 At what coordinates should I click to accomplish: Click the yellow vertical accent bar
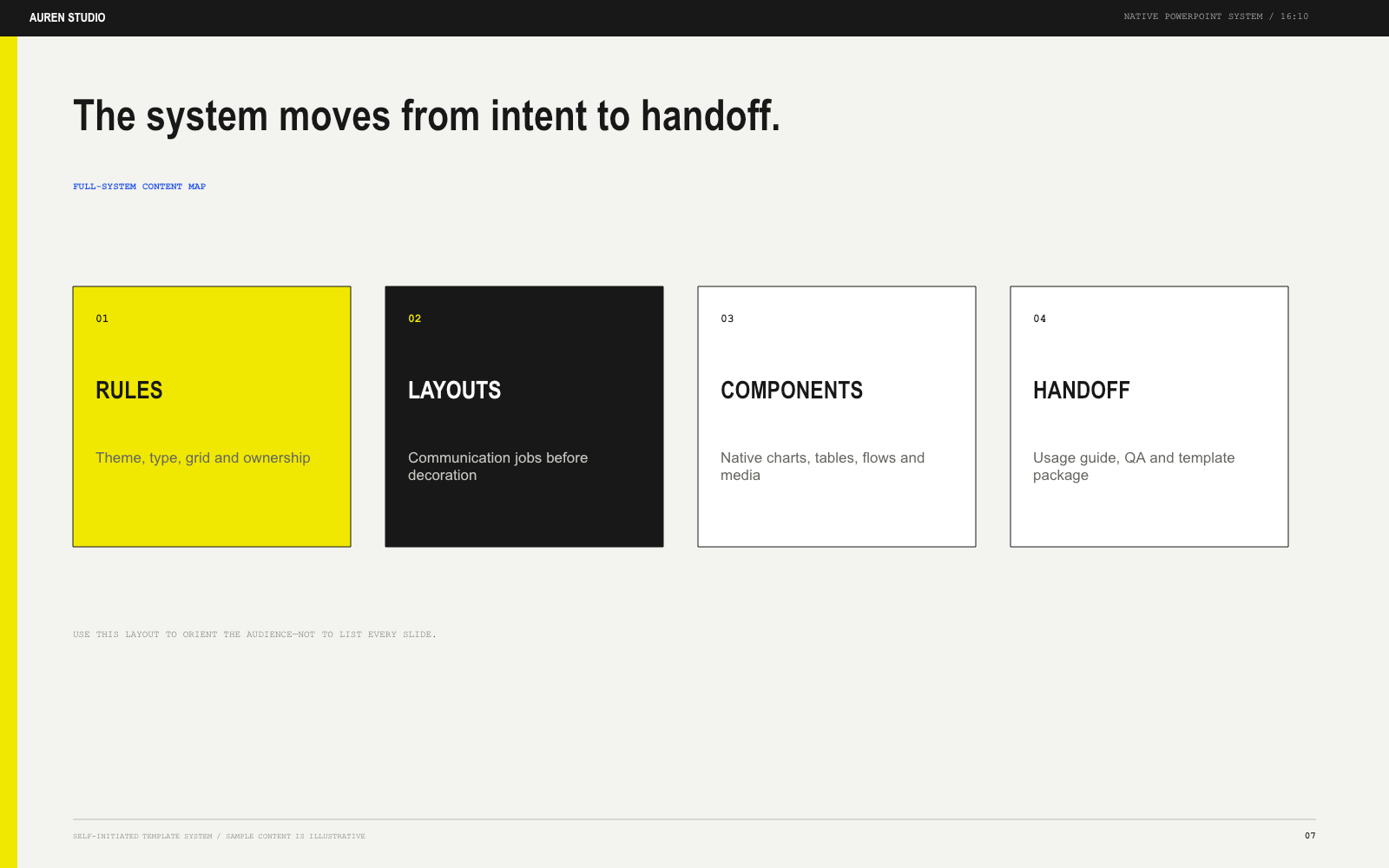pyautogui.click(x=9, y=452)
